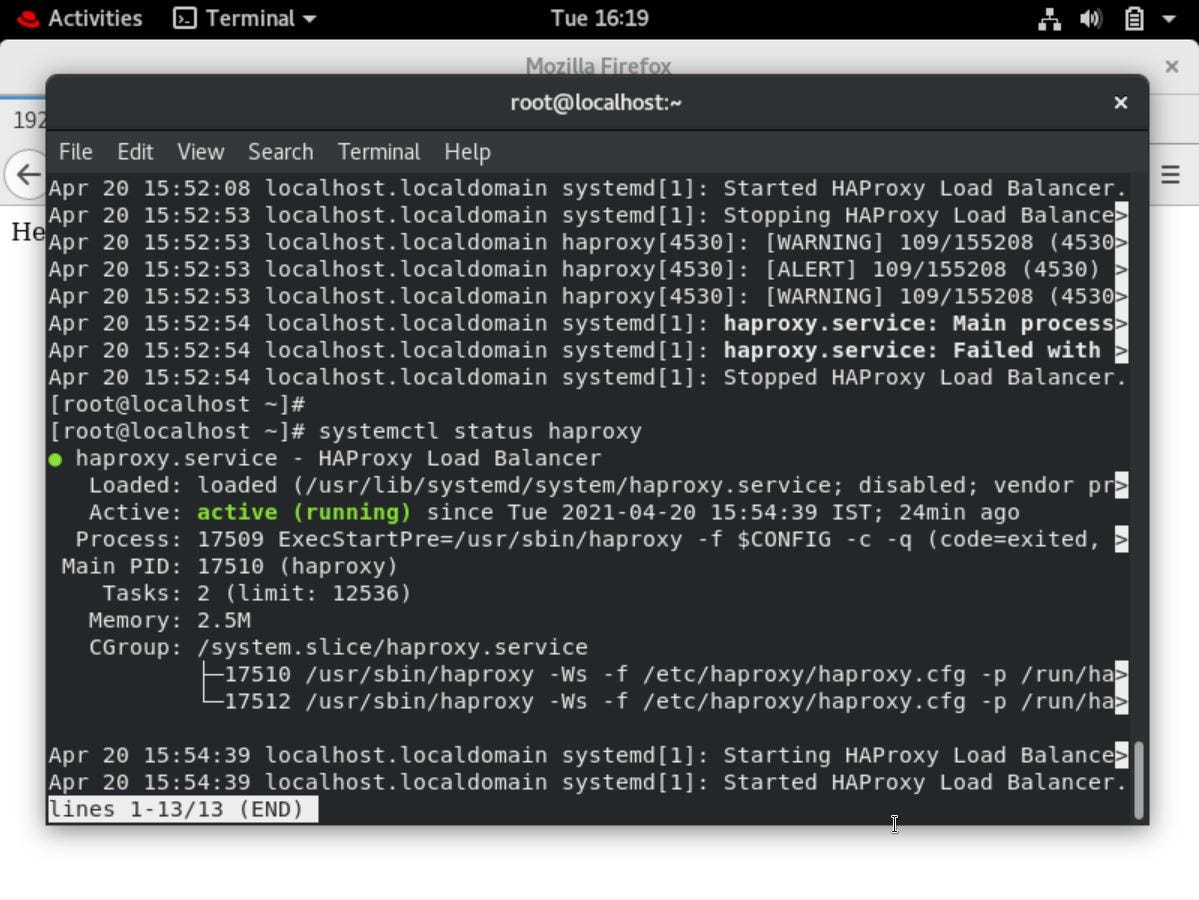Click the [ALERT] 109/155208 log entry
The height and width of the screenshot is (900, 1199).
tap(588, 269)
